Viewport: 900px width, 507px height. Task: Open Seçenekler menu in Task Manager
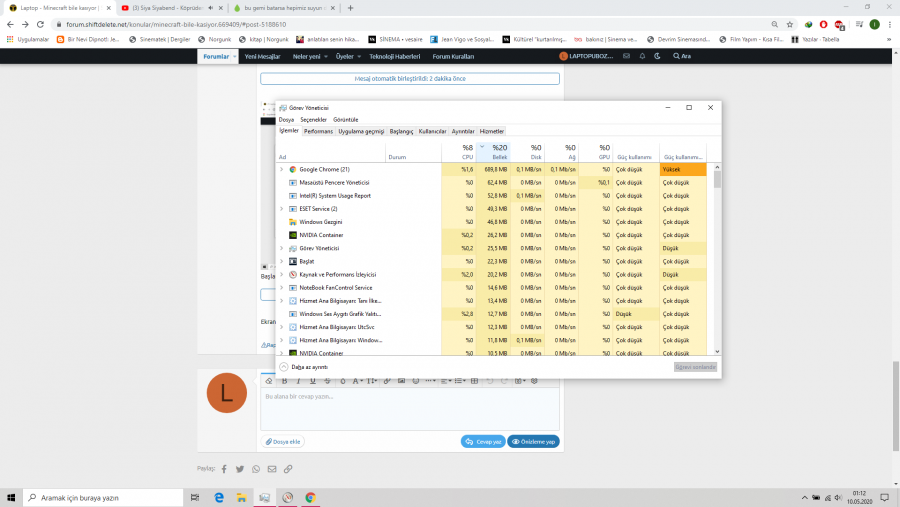click(313, 119)
